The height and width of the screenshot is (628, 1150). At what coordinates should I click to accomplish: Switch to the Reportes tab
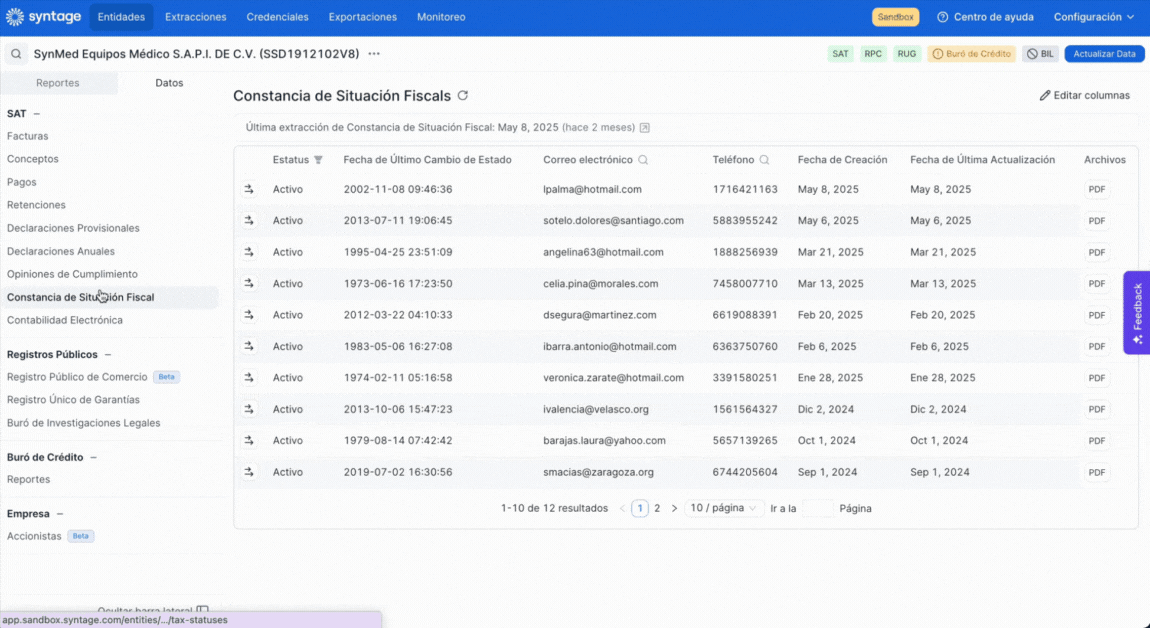[58, 83]
